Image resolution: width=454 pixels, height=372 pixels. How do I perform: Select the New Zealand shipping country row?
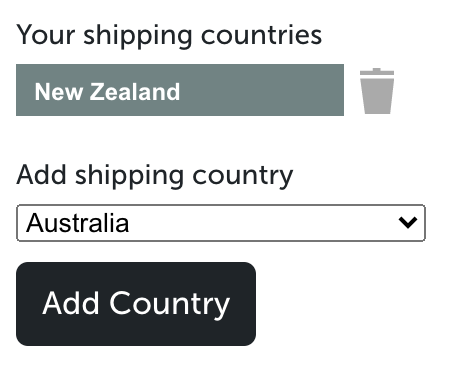pyautogui.click(x=180, y=90)
